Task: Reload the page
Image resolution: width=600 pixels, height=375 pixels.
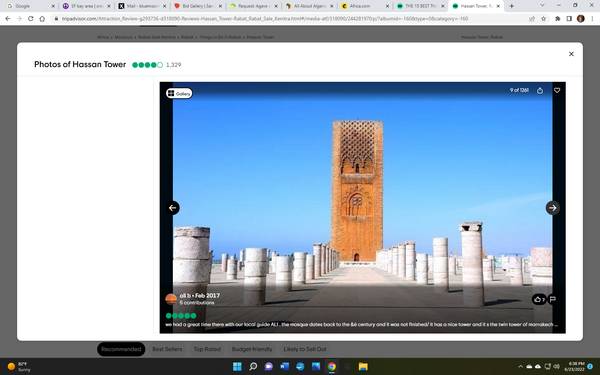Action: tap(31, 19)
